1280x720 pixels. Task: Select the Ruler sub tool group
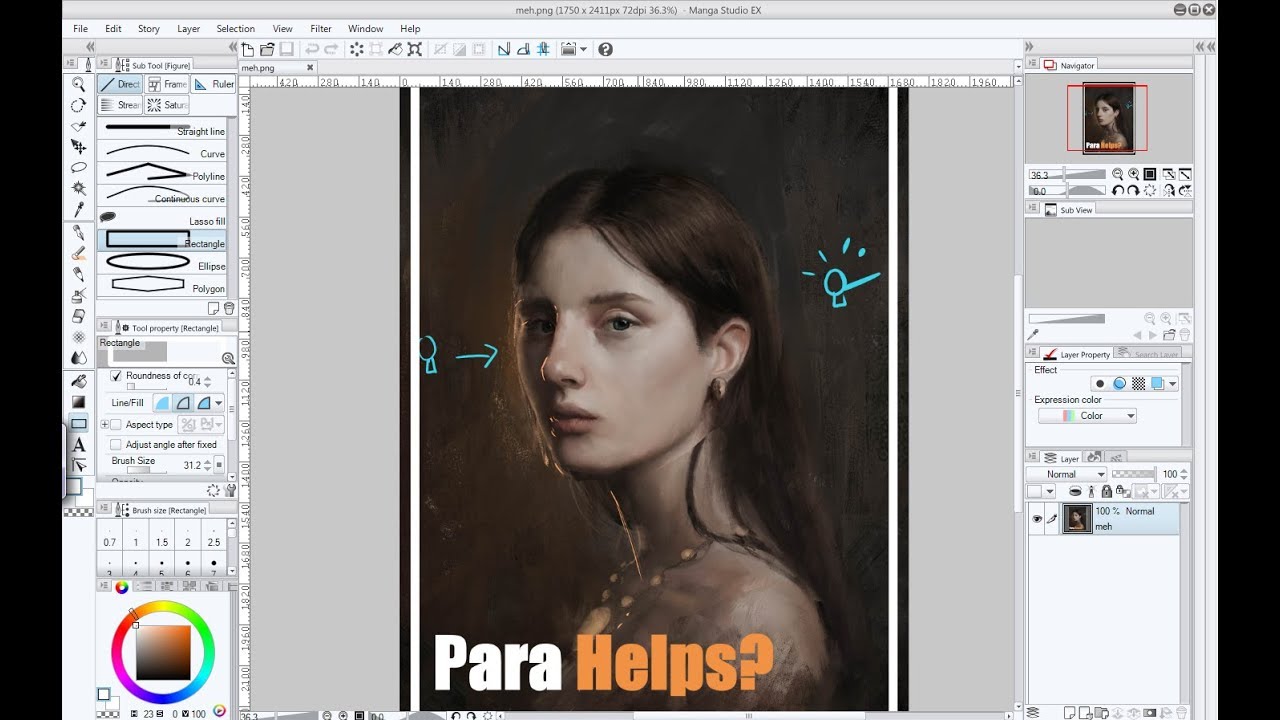[214, 84]
